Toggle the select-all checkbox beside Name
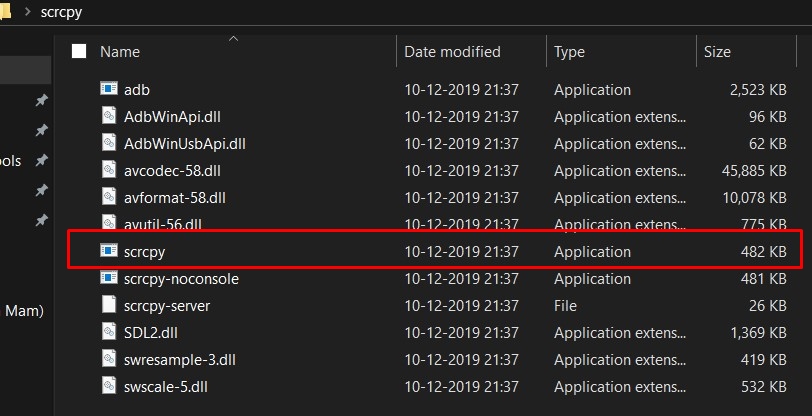 tap(79, 51)
